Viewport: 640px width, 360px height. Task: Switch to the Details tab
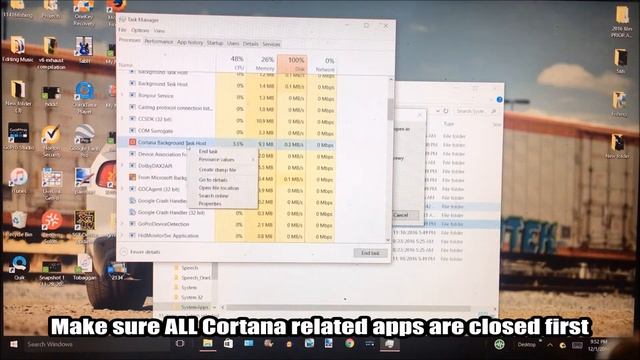point(251,44)
